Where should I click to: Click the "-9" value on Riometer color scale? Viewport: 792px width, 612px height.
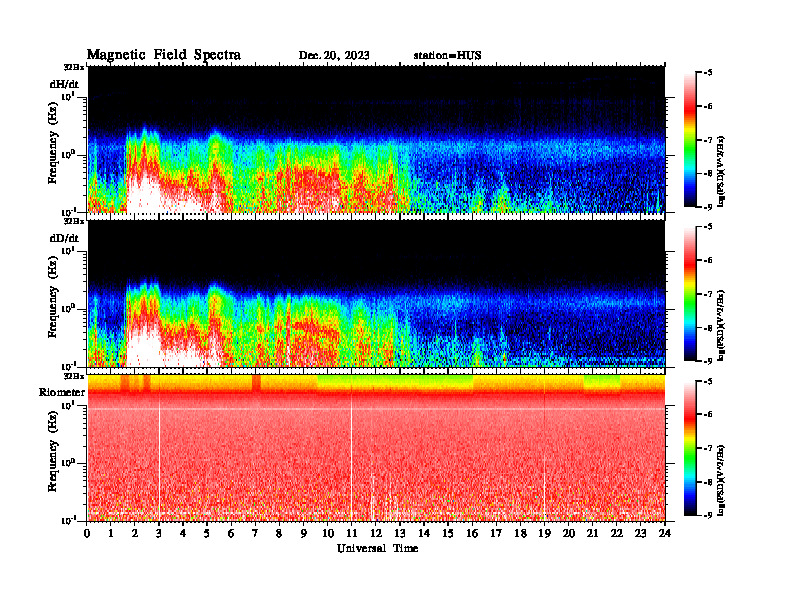point(708,515)
